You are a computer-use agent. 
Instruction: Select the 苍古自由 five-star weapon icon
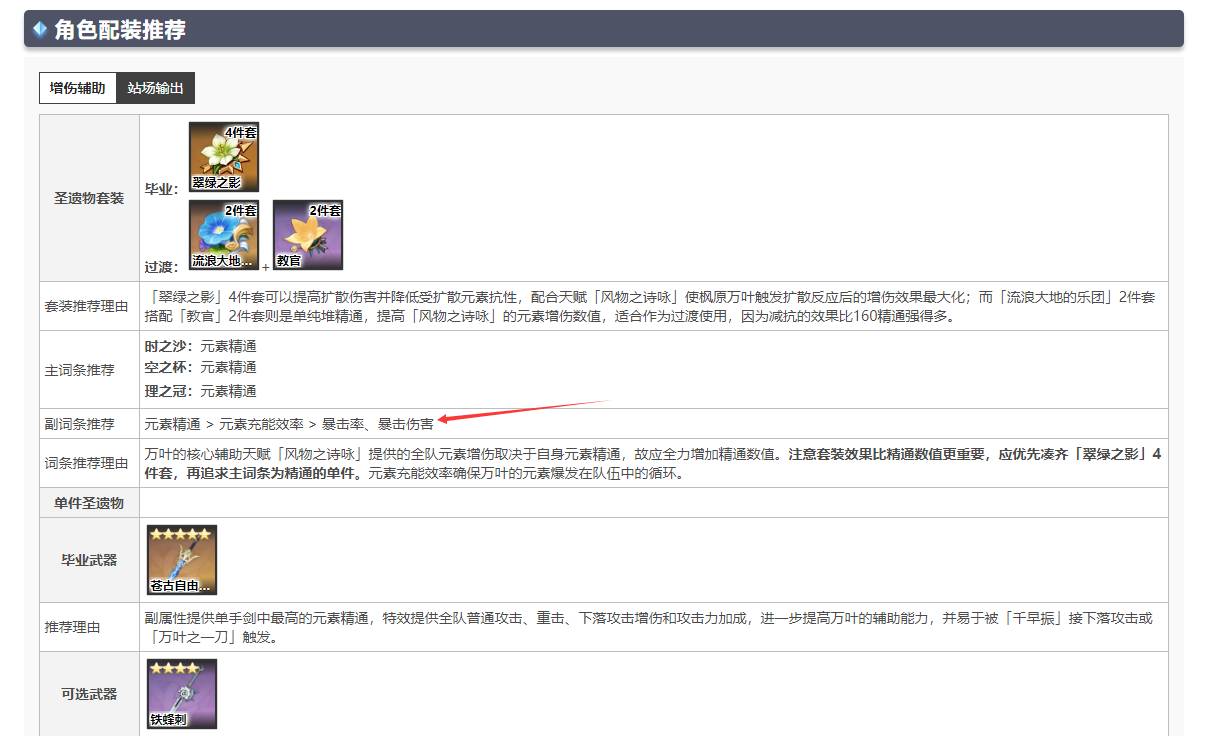180,560
